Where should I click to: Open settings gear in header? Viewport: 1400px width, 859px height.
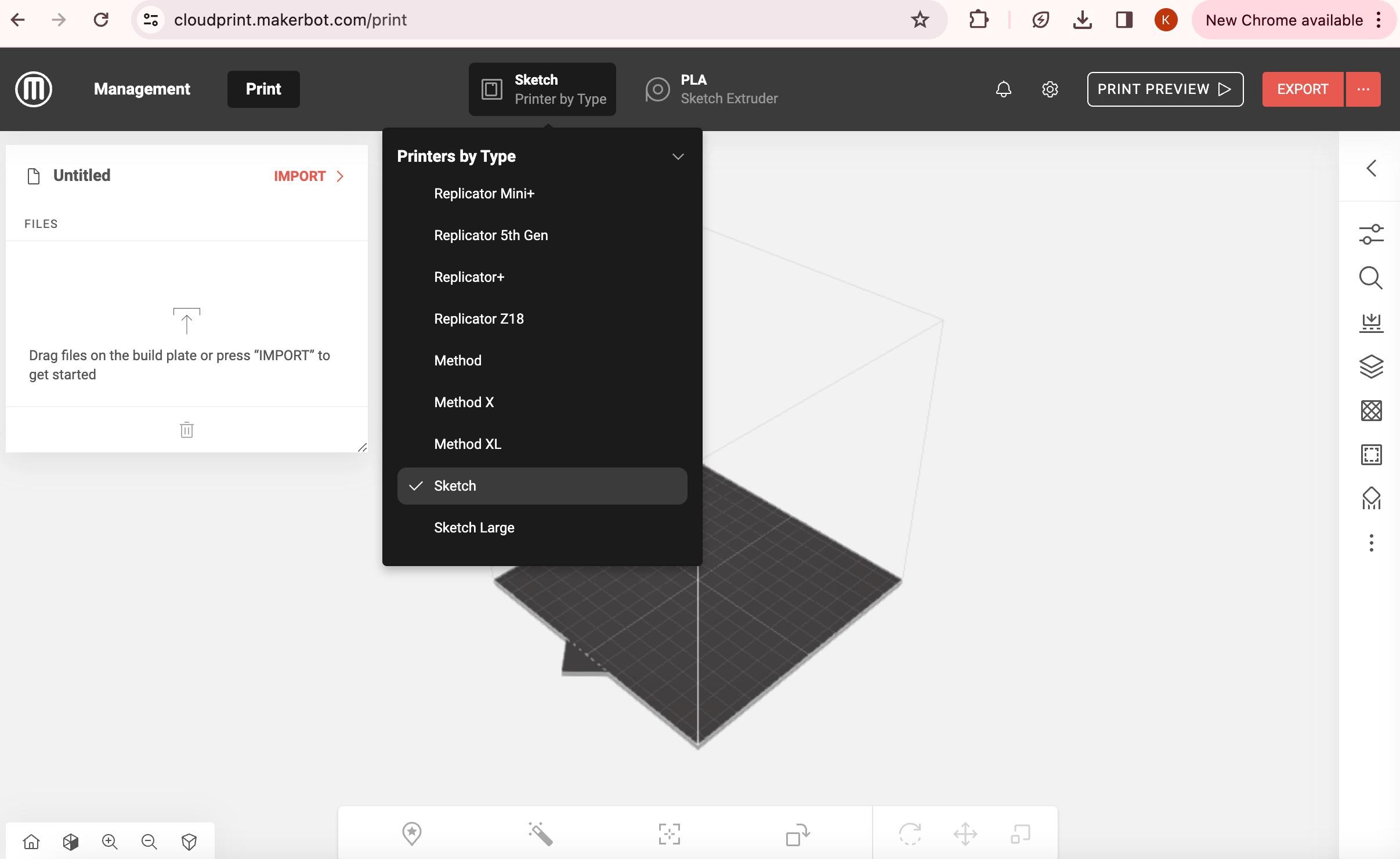1050,89
